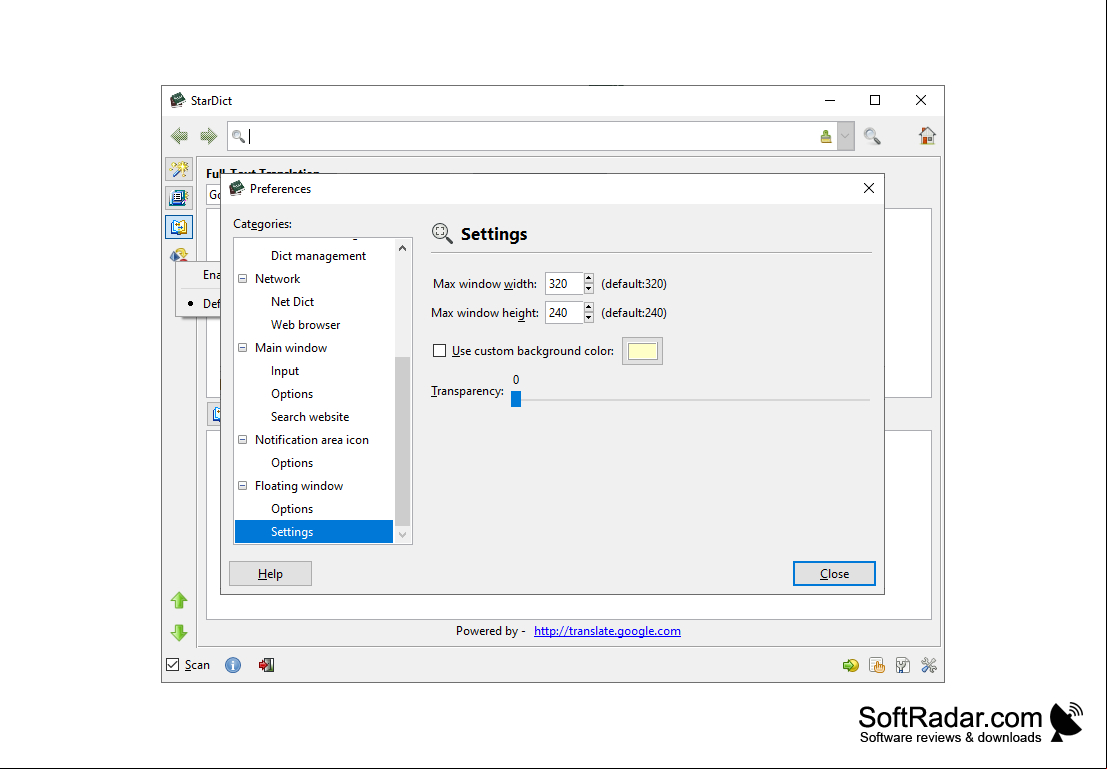The image size is (1107, 769).
Task: Select Input under Main window
Action: click(285, 371)
